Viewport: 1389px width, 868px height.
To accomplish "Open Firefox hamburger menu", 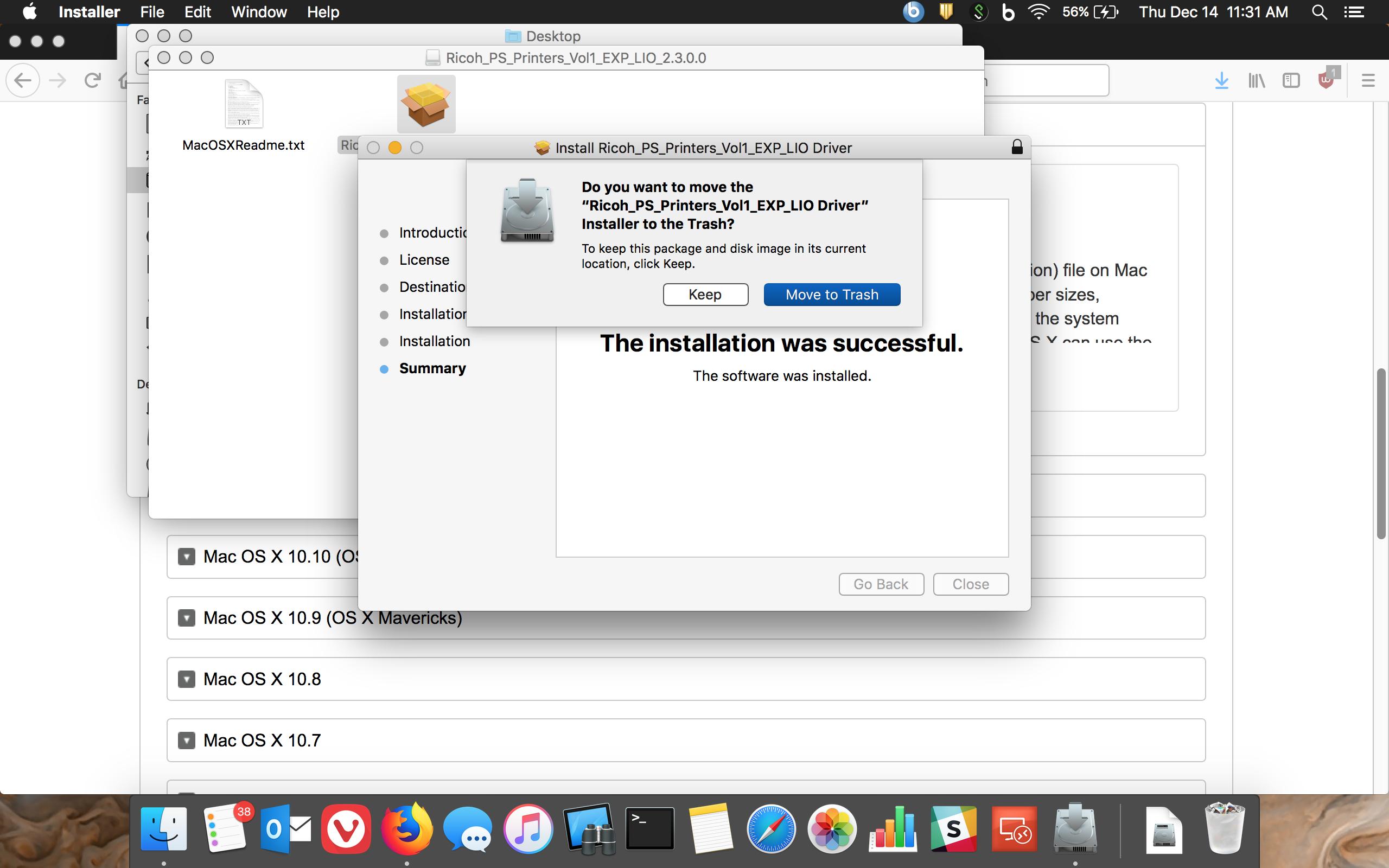I will tap(1368, 80).
